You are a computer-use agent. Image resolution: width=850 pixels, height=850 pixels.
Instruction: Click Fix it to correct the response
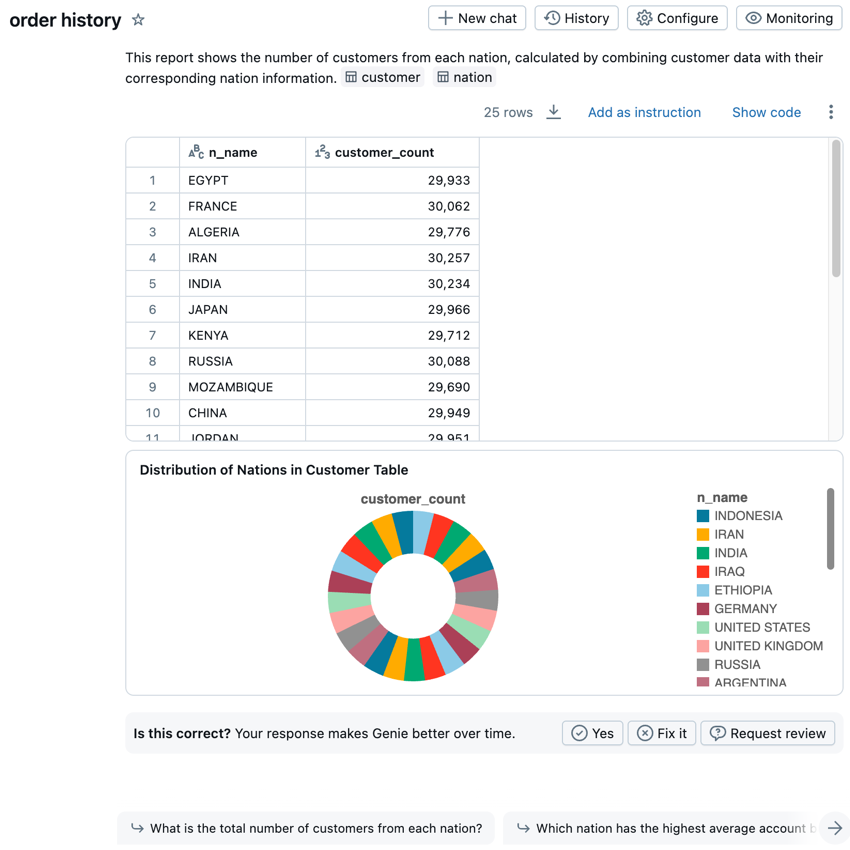(661, 733)
